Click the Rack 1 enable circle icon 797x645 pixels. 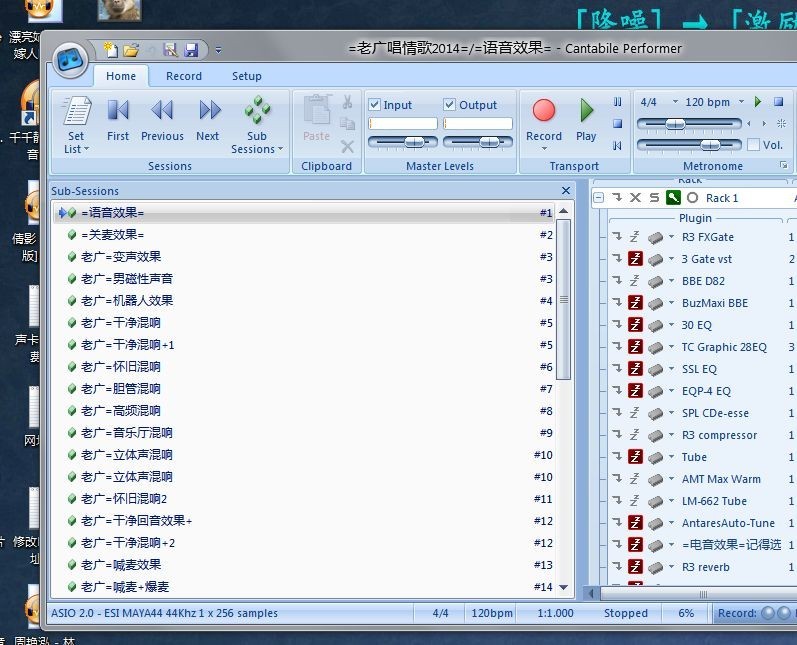point(692,198)
